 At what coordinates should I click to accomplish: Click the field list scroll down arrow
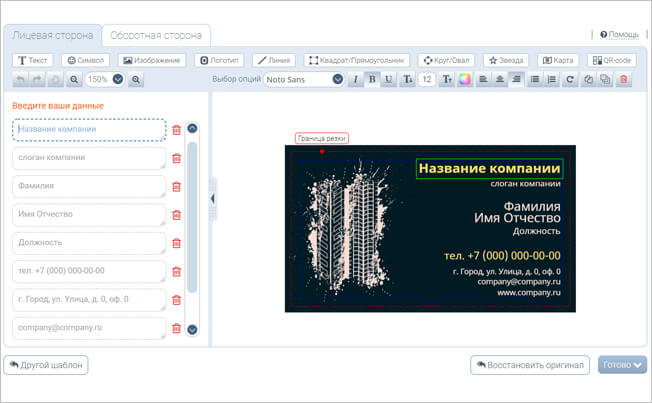click(x=192, y=329)
